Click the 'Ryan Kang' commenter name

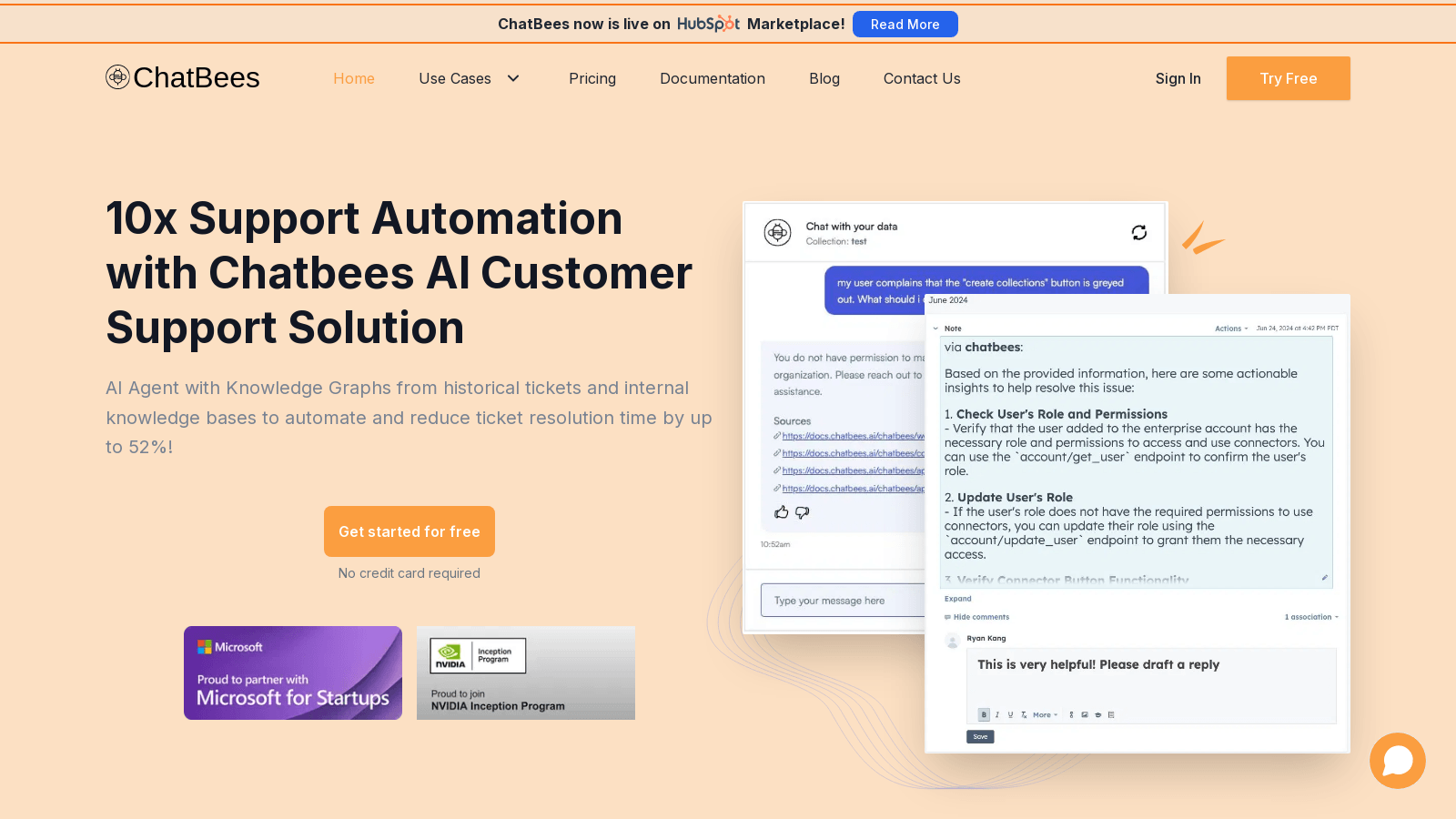tap(986, 639)
